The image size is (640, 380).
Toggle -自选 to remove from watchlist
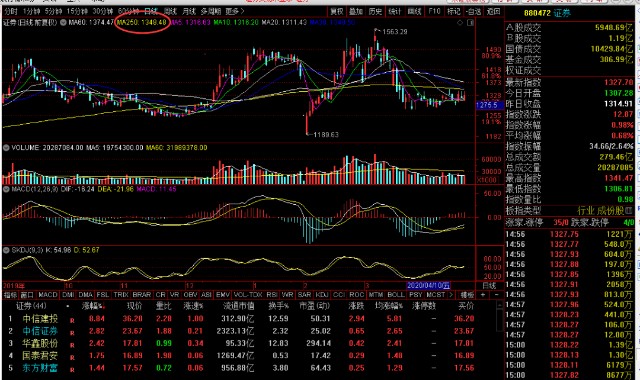point(474,11)
